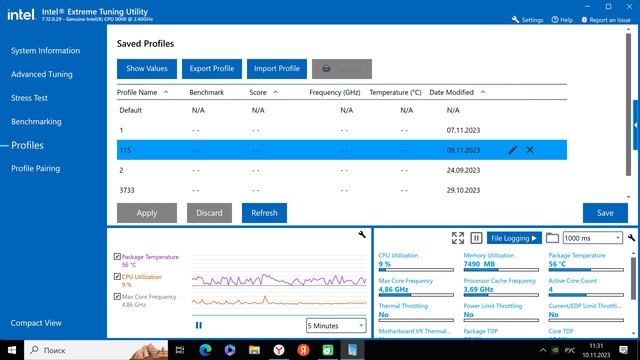Go to Advanced Tuning

coord(42,74)
